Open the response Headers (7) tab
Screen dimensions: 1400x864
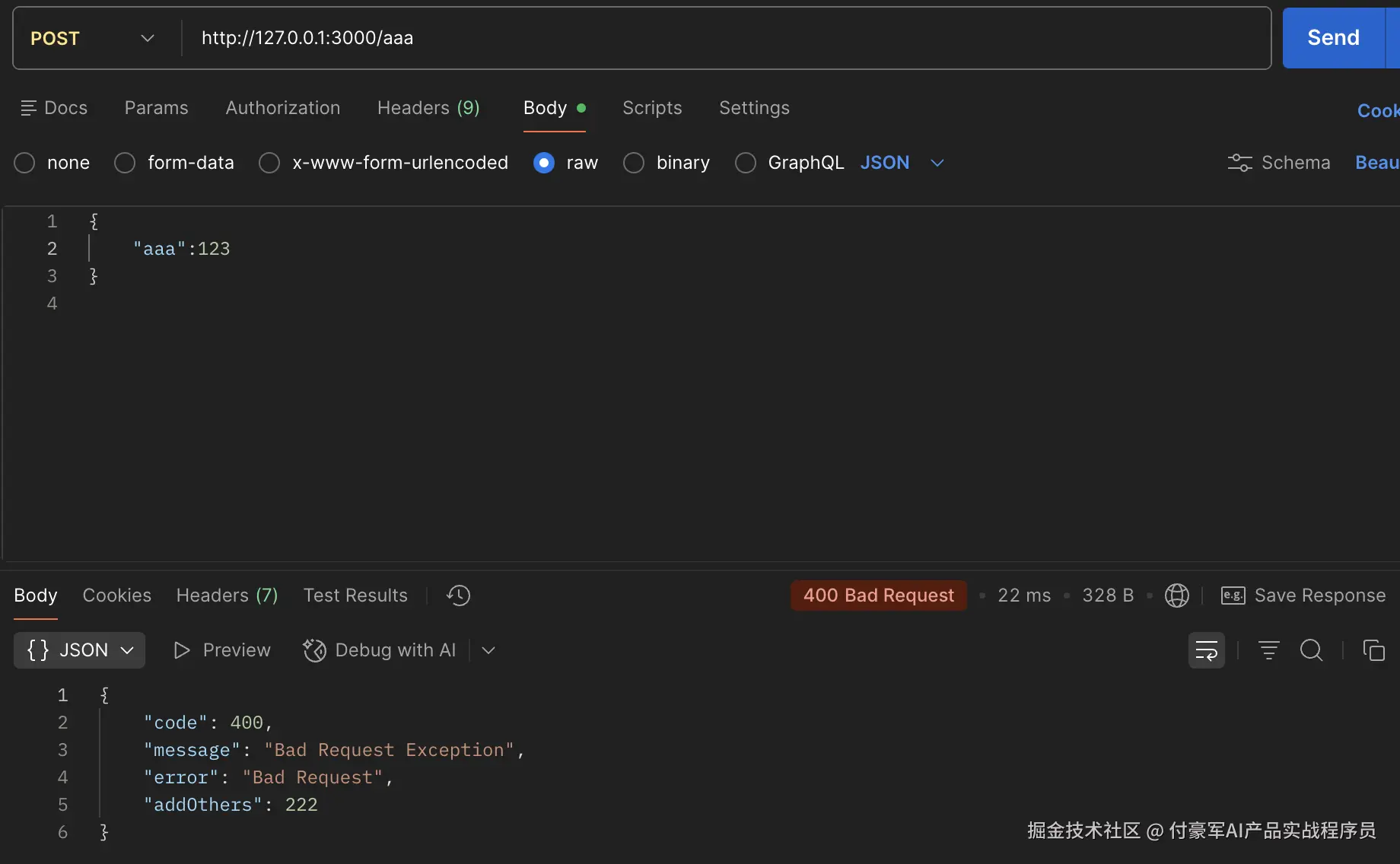click(227, 596)
